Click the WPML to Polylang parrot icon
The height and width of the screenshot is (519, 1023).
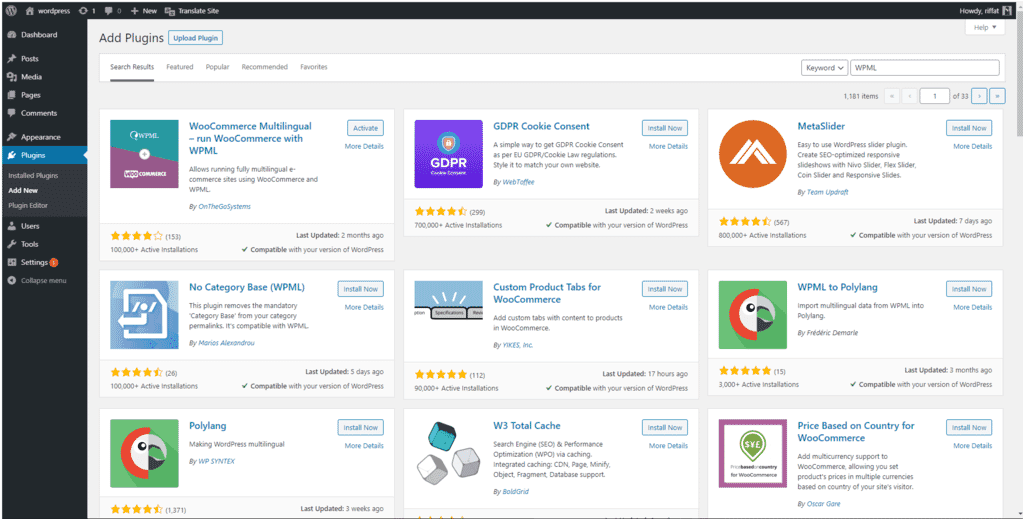(x=753, y=315)
